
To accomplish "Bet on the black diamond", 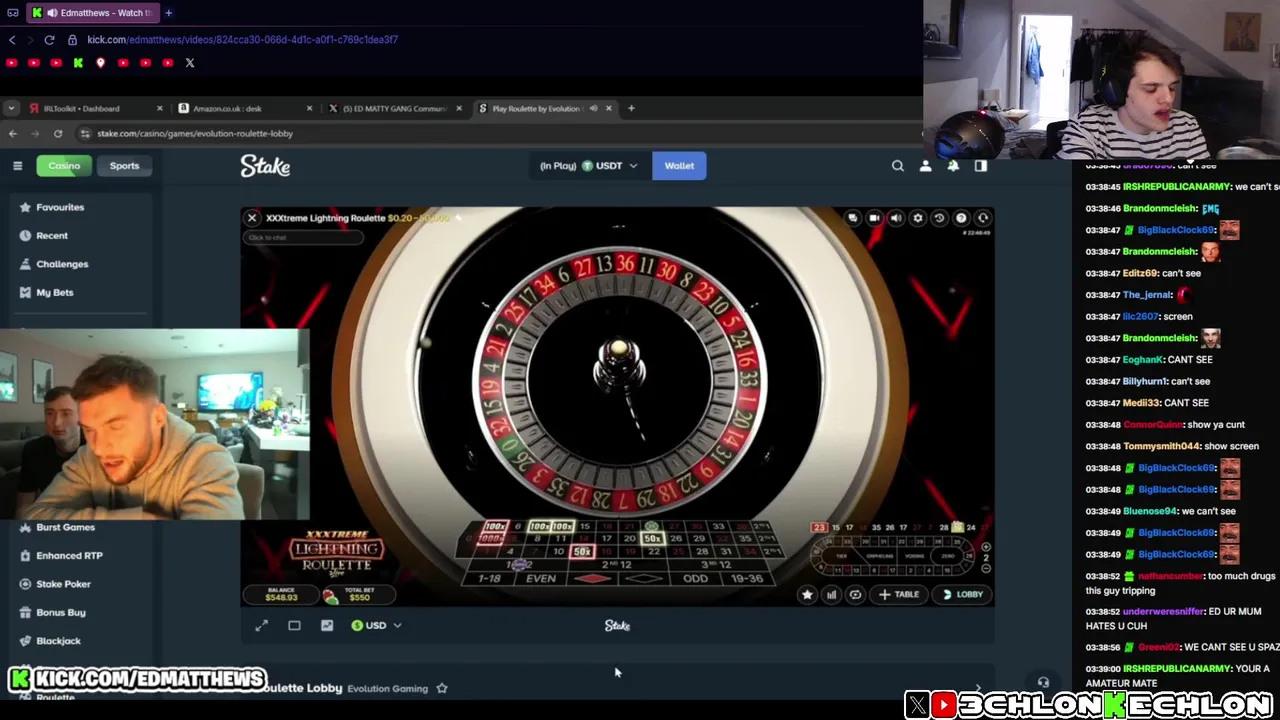I will pyautogui.click(x=644, y=579).
